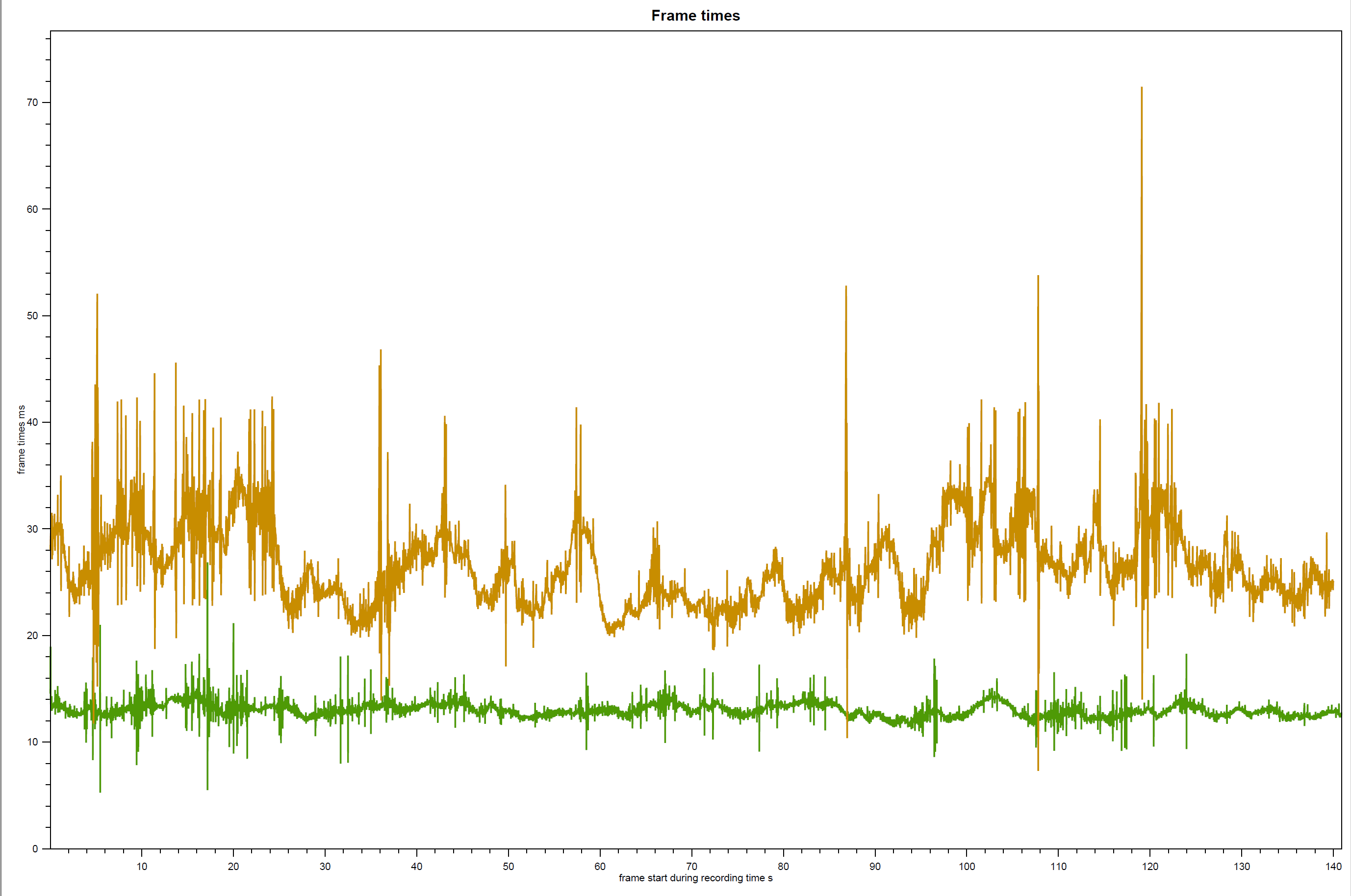Click the y-axis tick label 50
The width and height of the screenshot is (1351, 896).
pos(32,315)
